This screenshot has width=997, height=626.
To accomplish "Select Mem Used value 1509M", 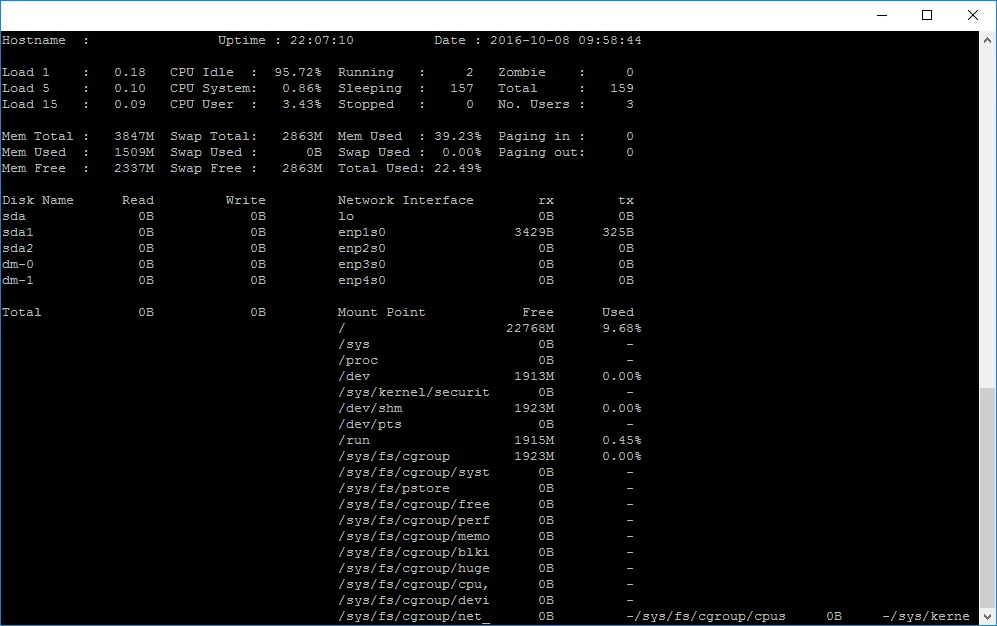I will [134, 153].
